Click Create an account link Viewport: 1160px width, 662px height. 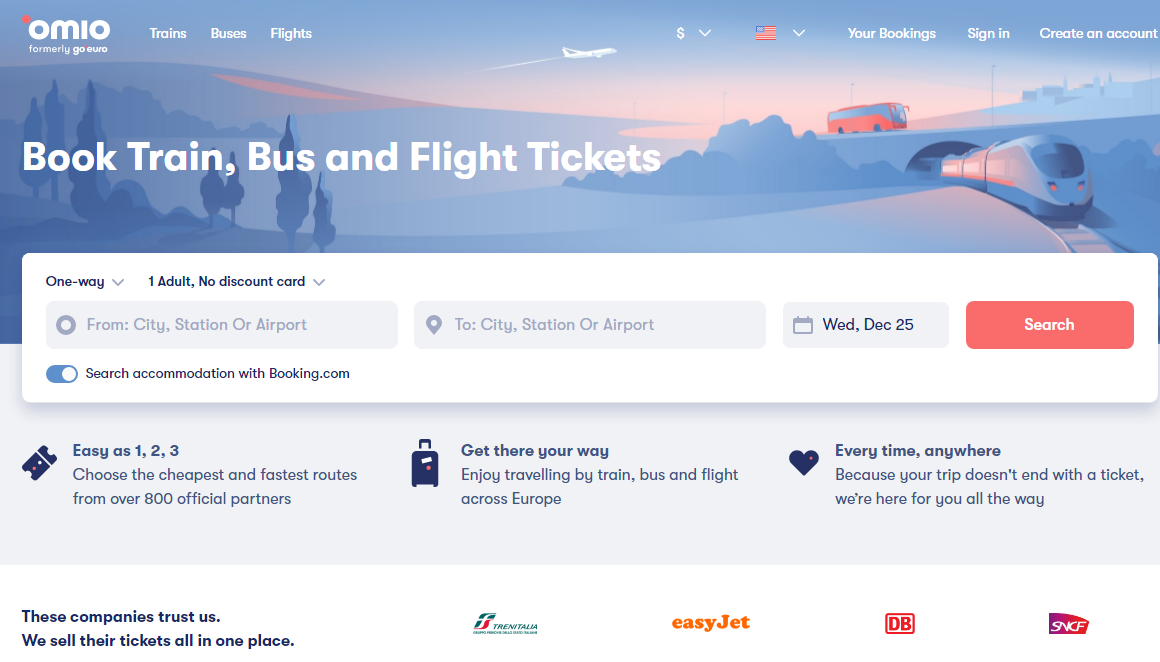click(1097, 33)
